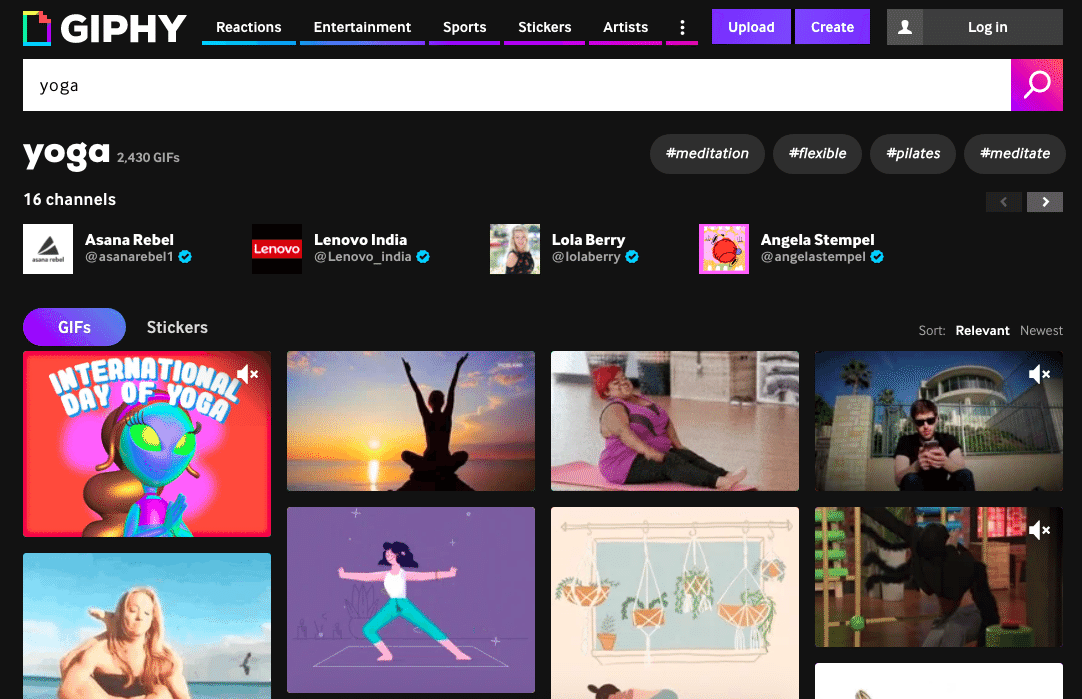Open Asana Rebel channel avatar

48,249
